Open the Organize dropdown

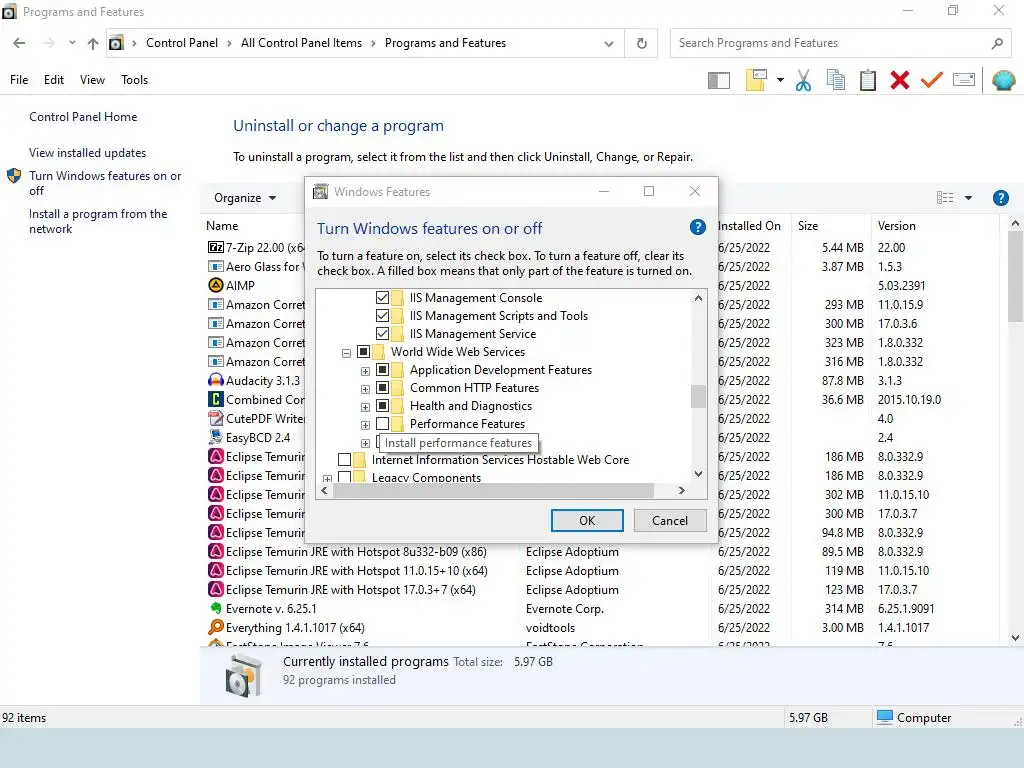(245, 198)
